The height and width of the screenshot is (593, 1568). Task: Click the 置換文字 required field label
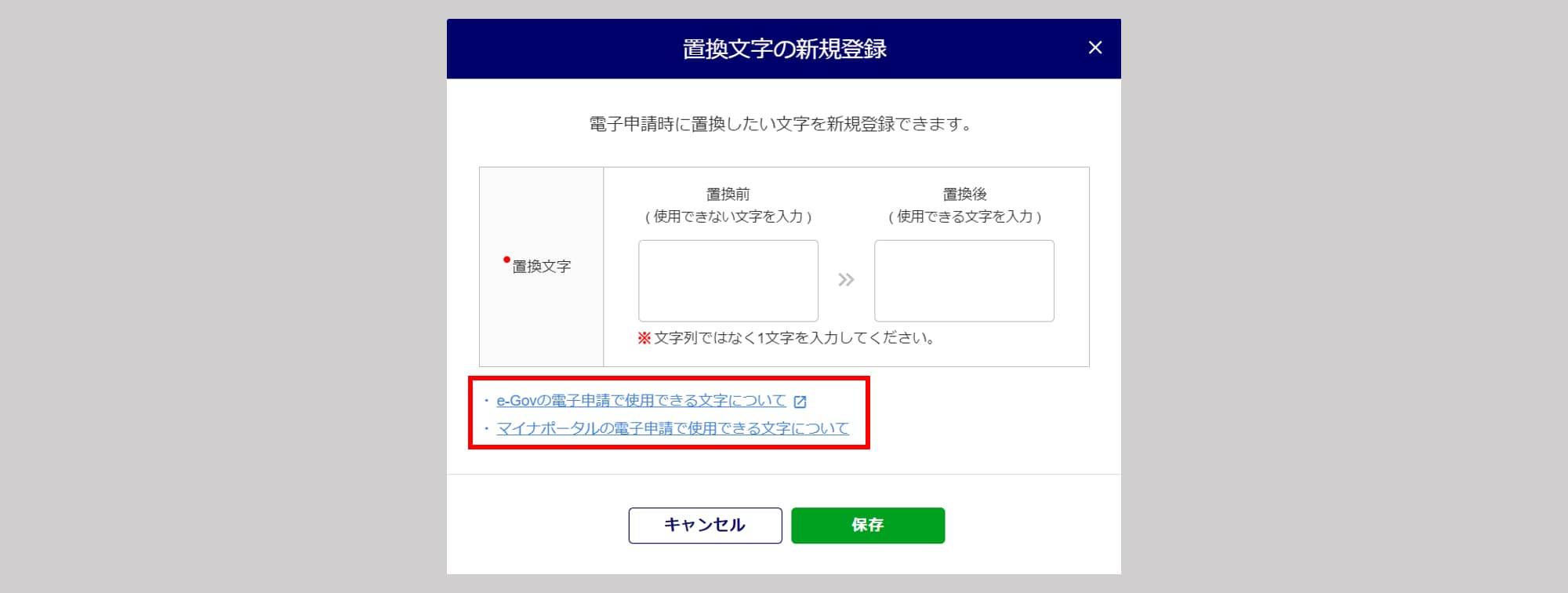point(541,267)
